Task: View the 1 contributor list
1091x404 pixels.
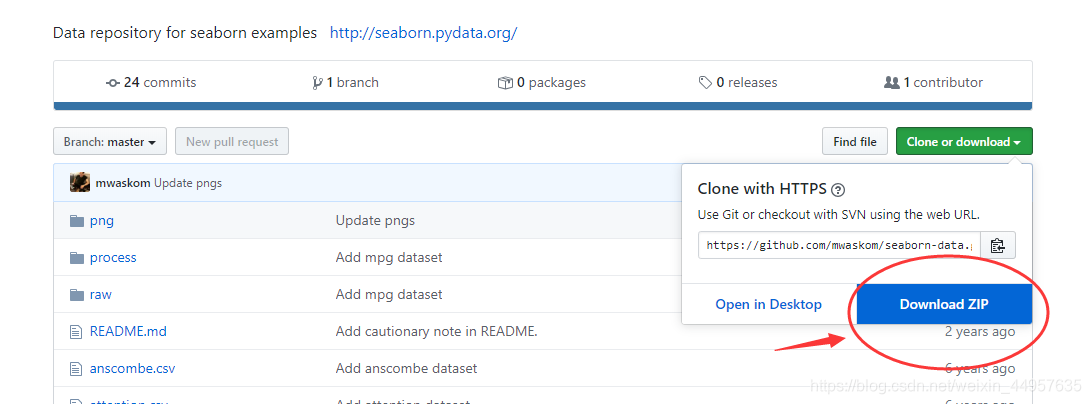Action: point(934,83)
